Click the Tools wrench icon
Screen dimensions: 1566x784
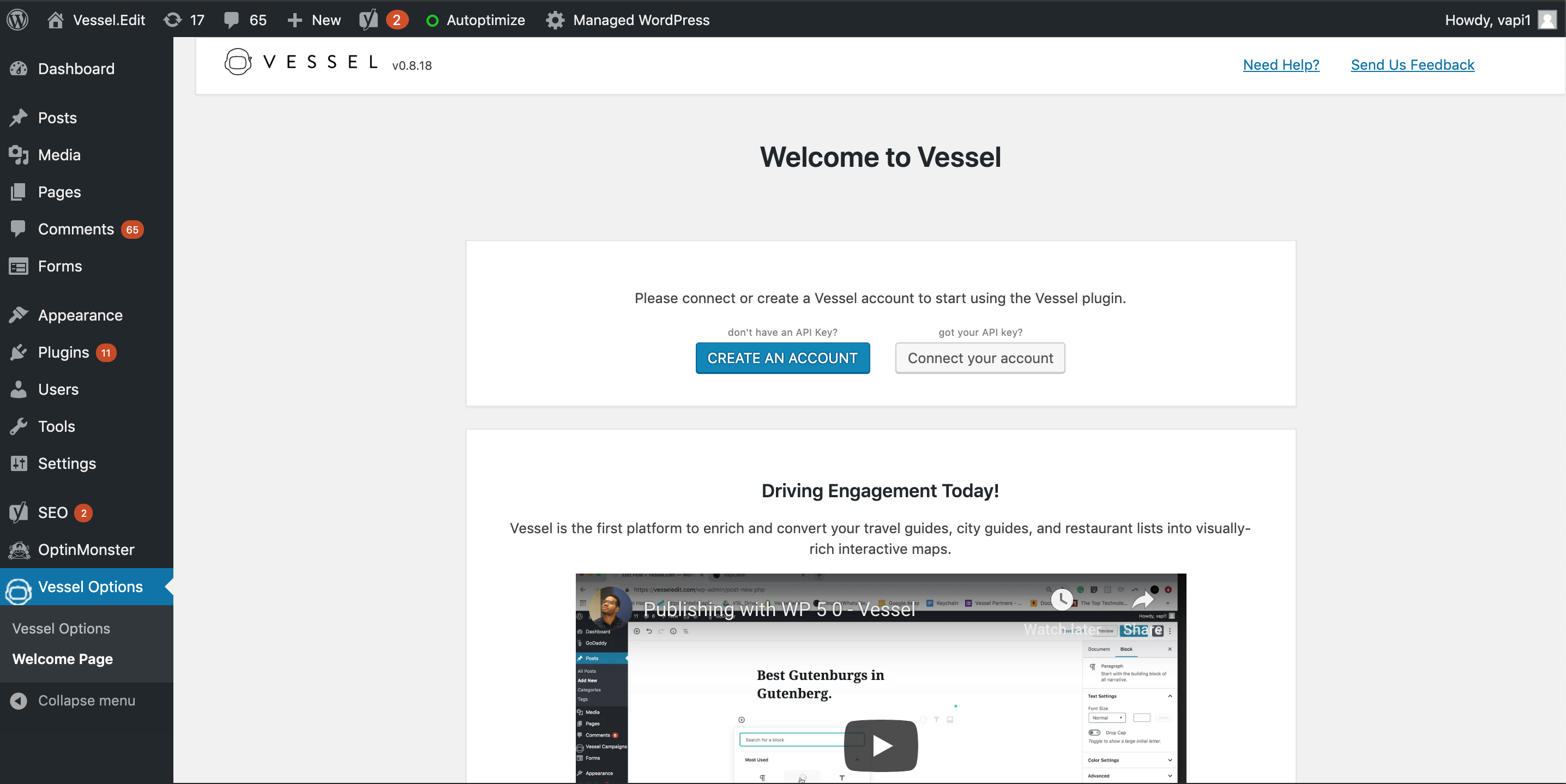click(18, 426)
